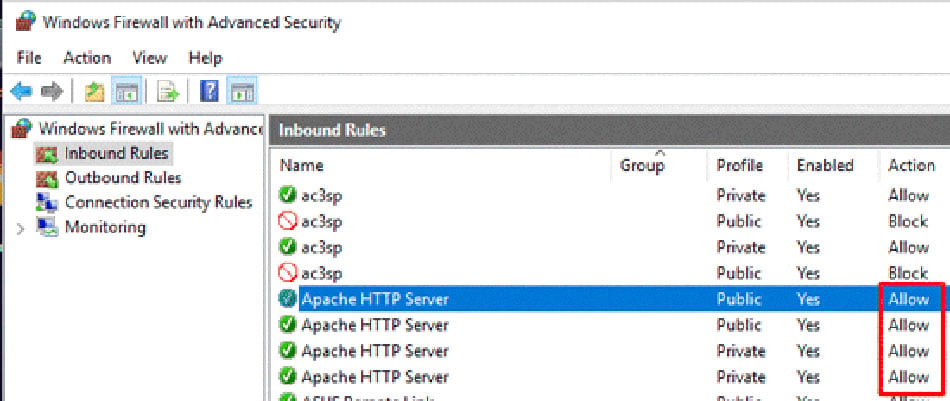950x401 pixels.
Task: Sort by the Name column header
Action: coord(302,165)
